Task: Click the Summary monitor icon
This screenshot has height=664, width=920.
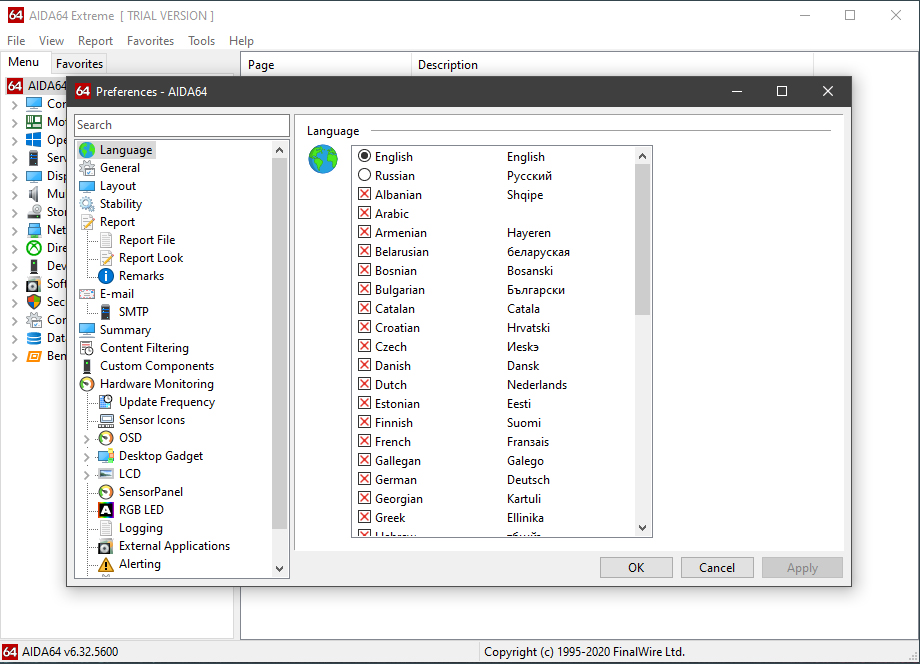Action: pyautogui.click(x=87, y=330)
